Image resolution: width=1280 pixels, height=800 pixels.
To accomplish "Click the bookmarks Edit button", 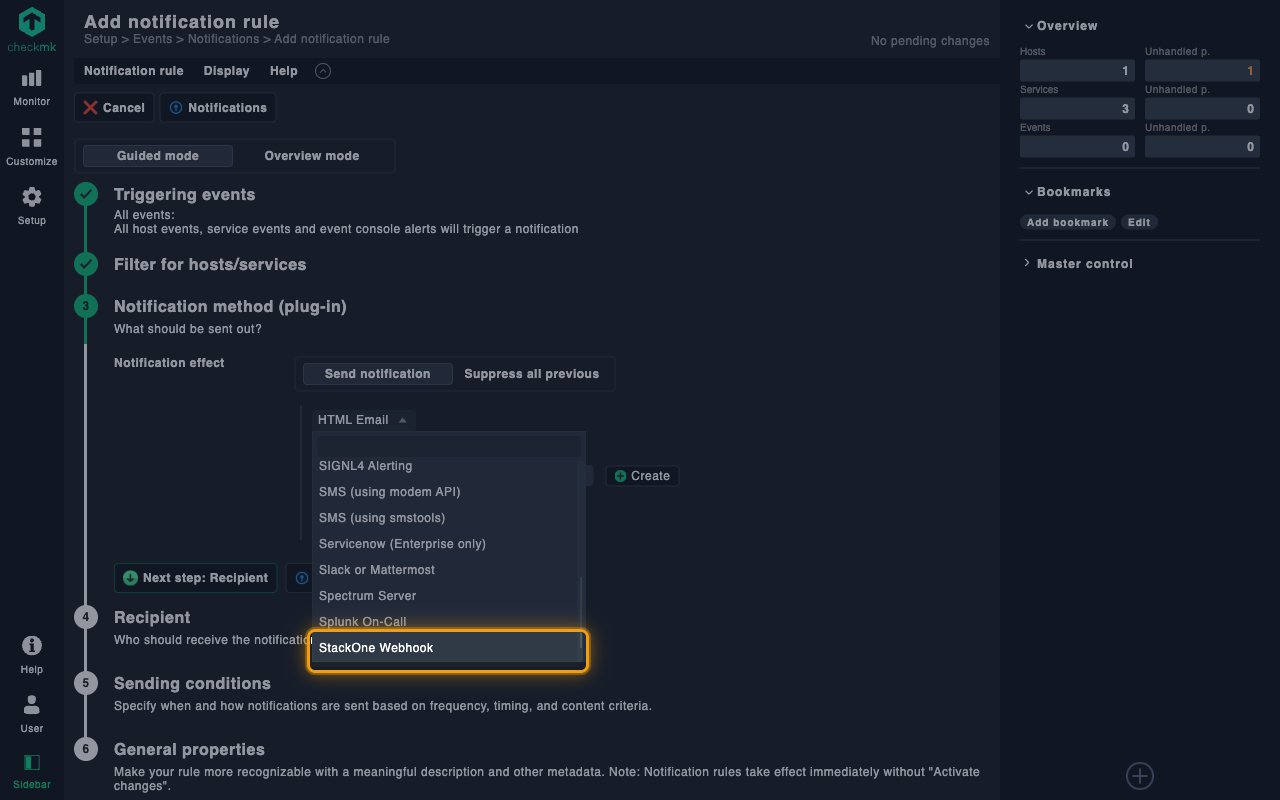I will 1139,222.
